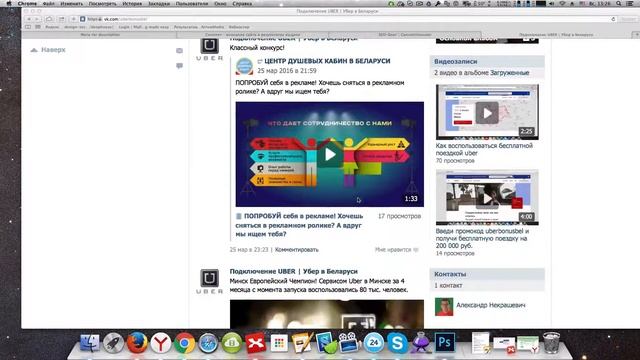Open the Trash in the dock
The height and width of the screenshot is (360, 640).
[551, 342]
